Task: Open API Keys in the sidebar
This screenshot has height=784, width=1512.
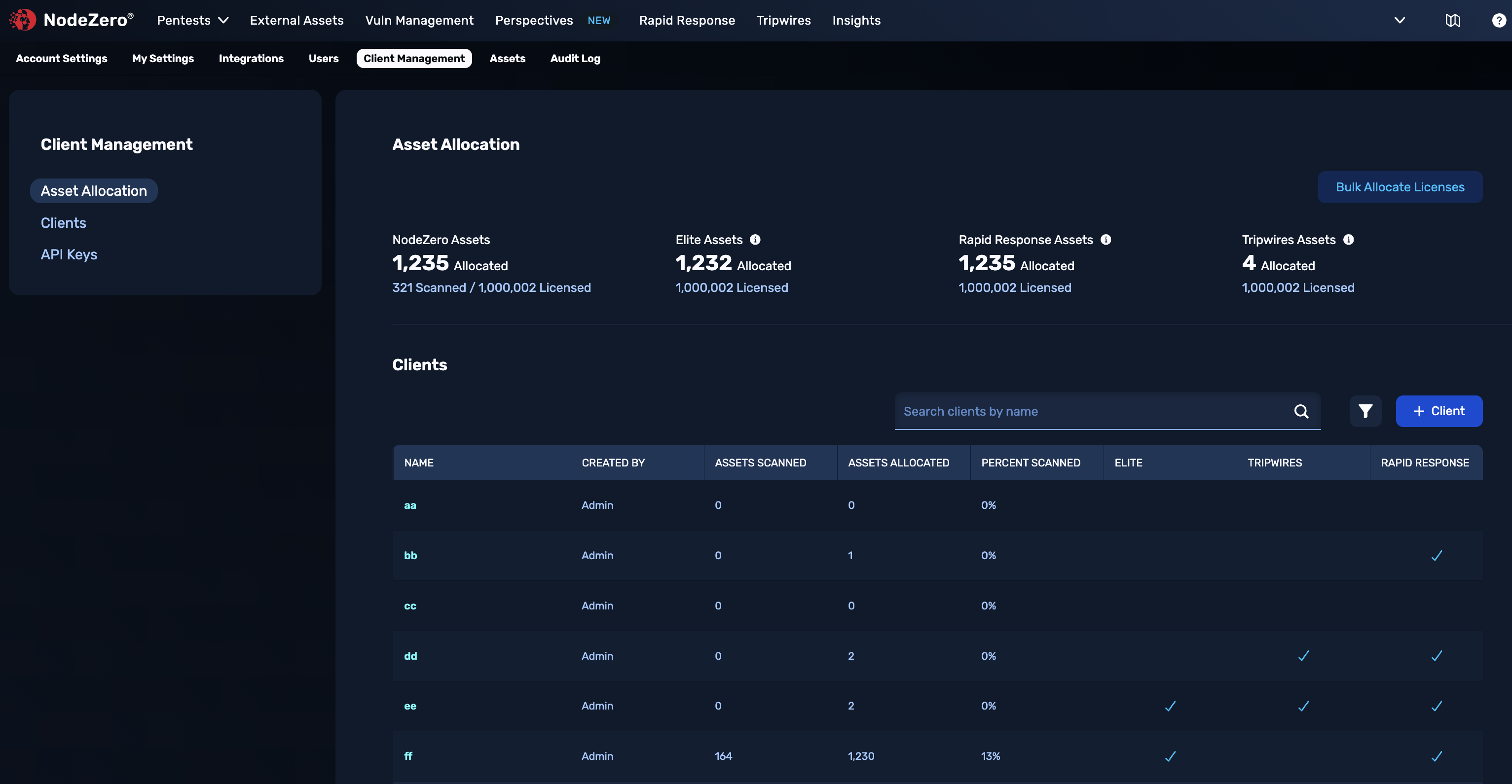Action: 69,254
